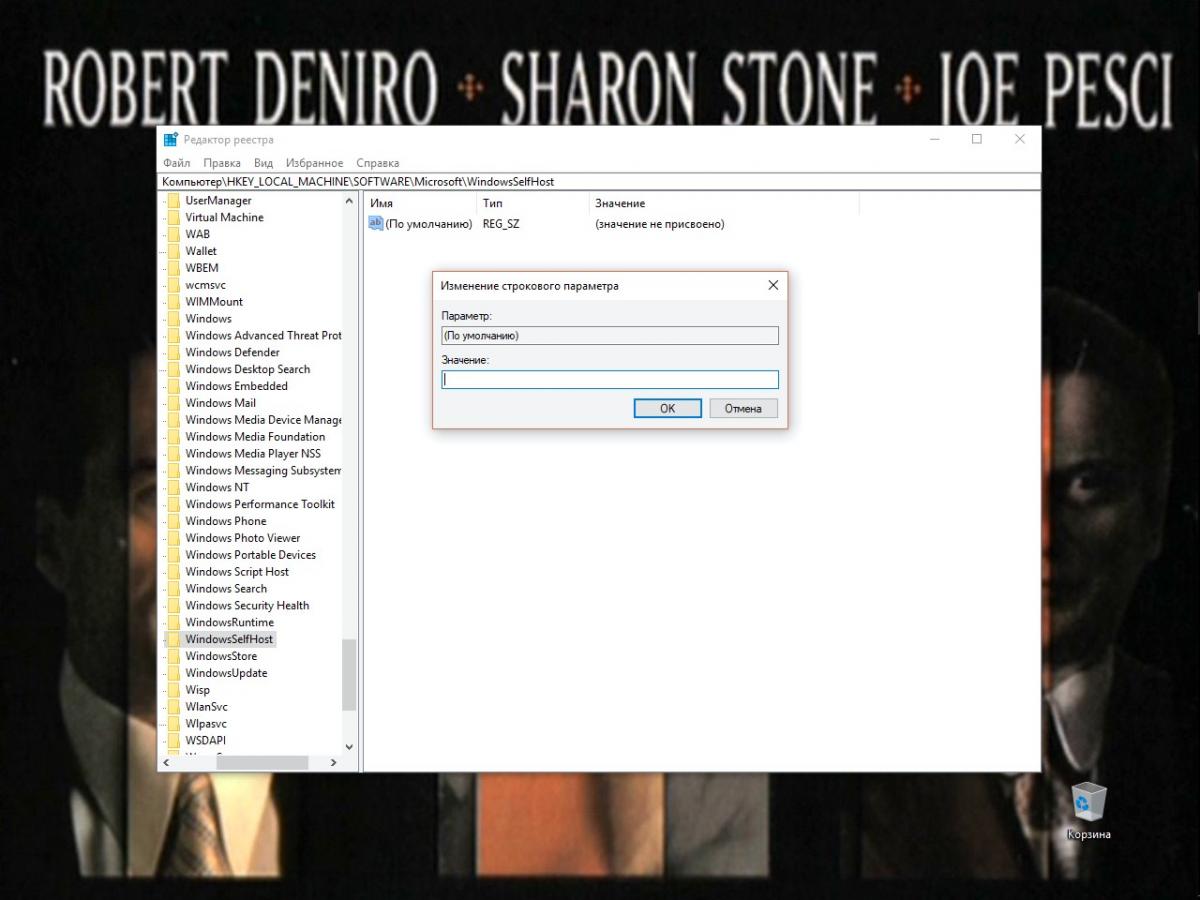Screen dimensions: 1200x900
Task: Select the folder icon beside Windows NT
Action: 174,487
